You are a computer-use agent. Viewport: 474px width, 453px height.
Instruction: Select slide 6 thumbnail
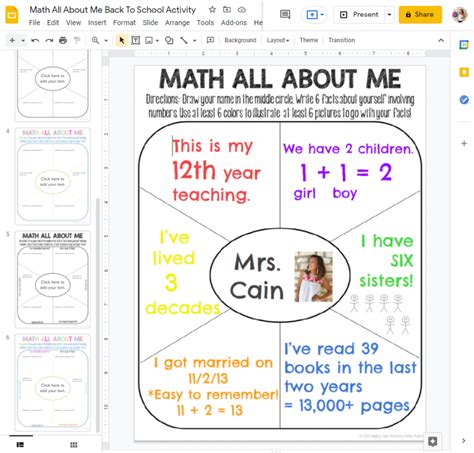coord(53,382)
